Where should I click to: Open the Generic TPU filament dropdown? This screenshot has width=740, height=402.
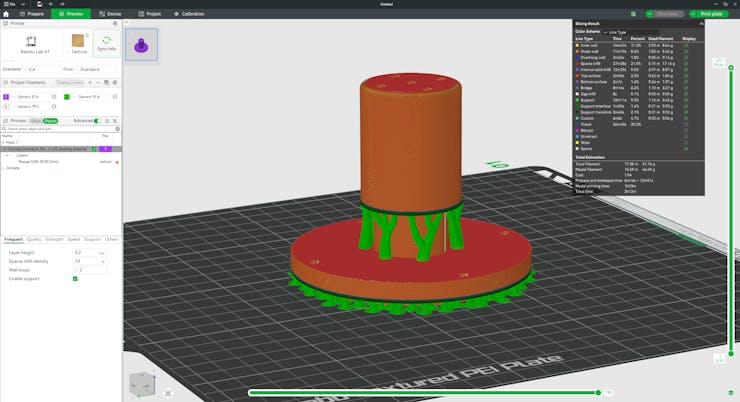31,107
